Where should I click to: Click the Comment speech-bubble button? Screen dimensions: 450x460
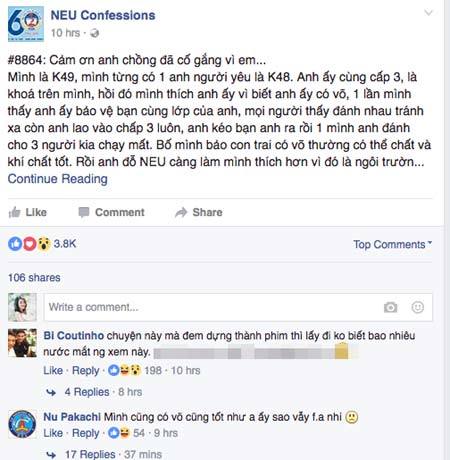click(x=111, y=212)
